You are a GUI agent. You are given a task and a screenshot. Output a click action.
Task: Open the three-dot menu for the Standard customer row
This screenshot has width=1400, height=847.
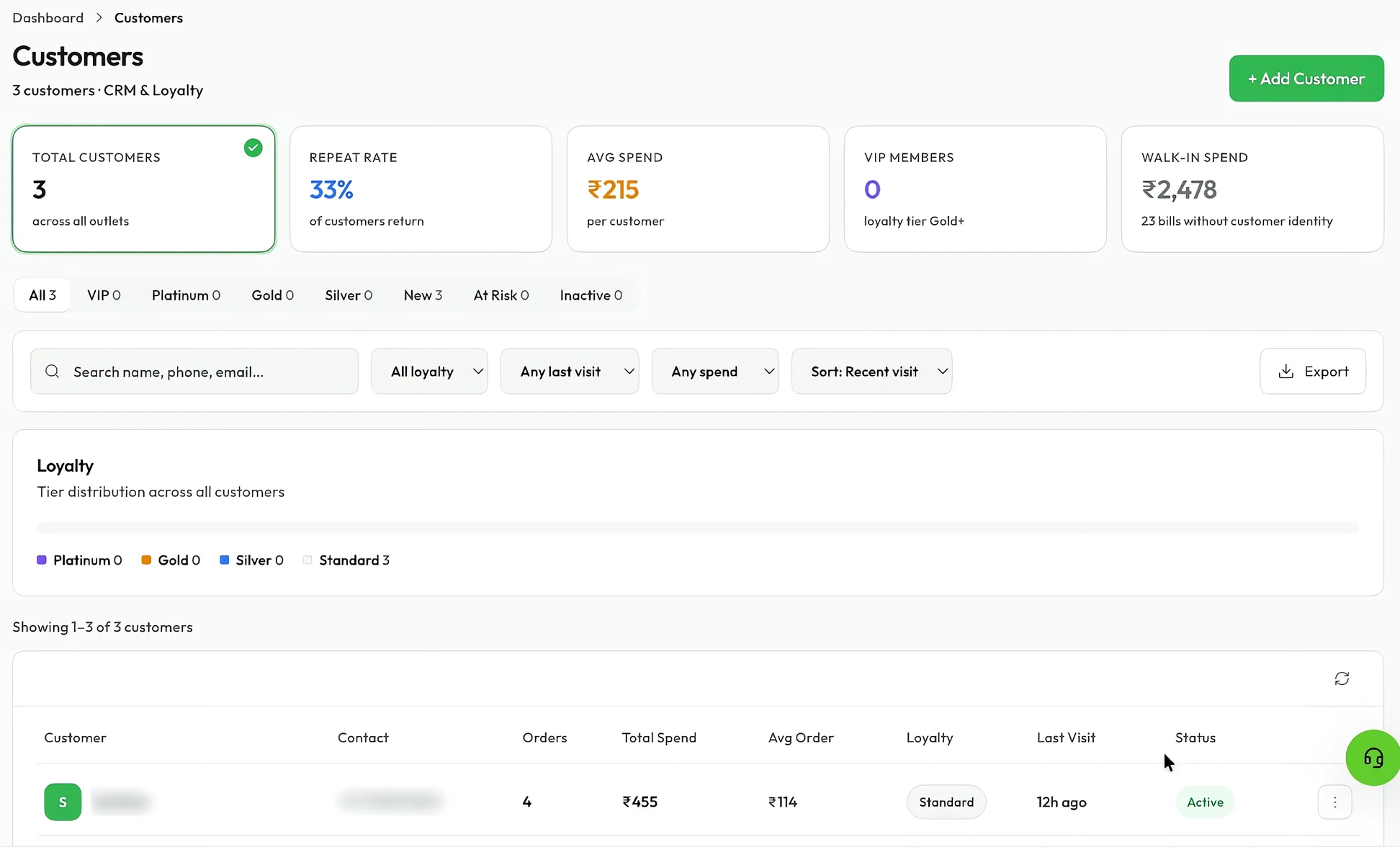pos(1334,802)
